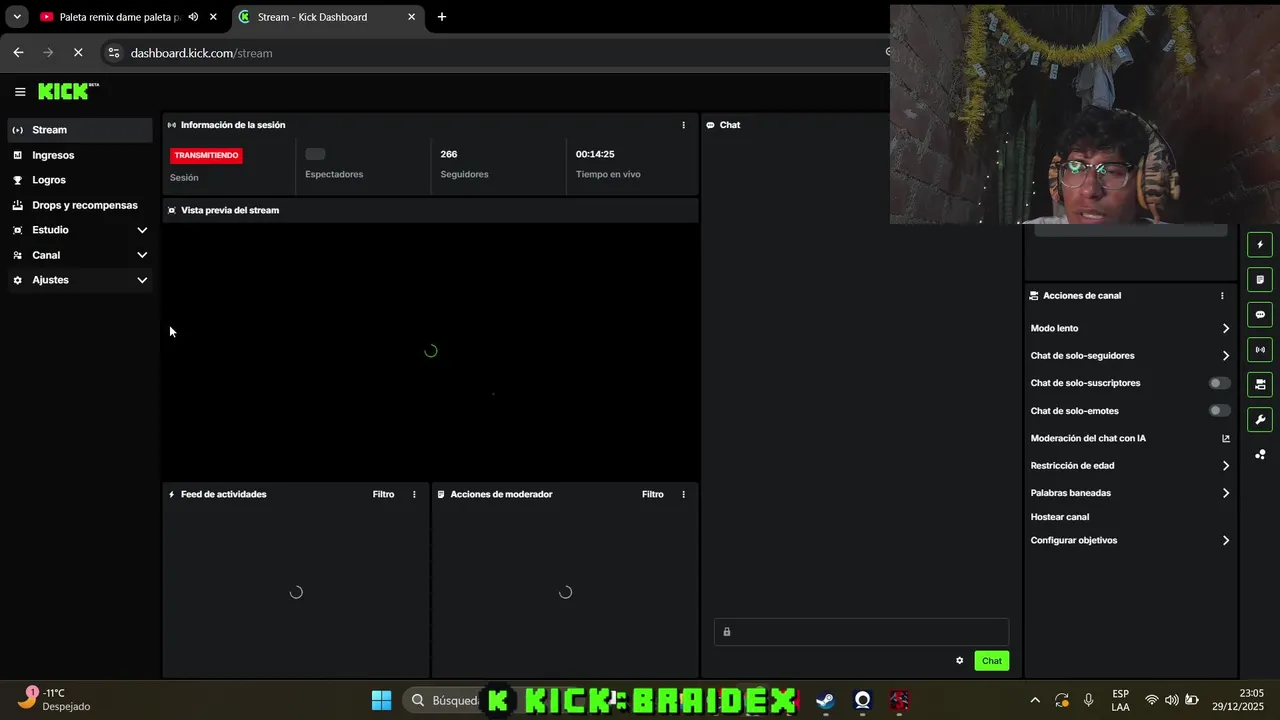This screenshot has height=720, width=1280.
Task: Open the hamburger menu beside Kick logo
Action: (20, 92)
